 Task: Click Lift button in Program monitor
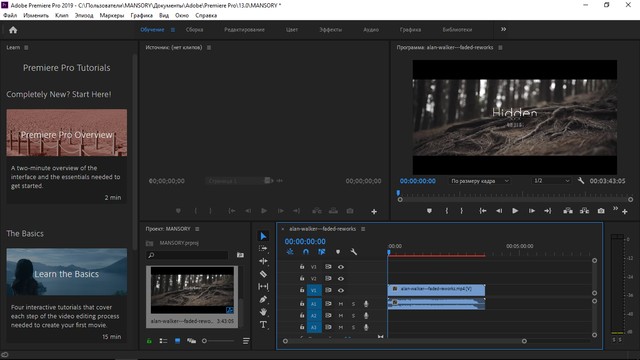tap(568, 211)
